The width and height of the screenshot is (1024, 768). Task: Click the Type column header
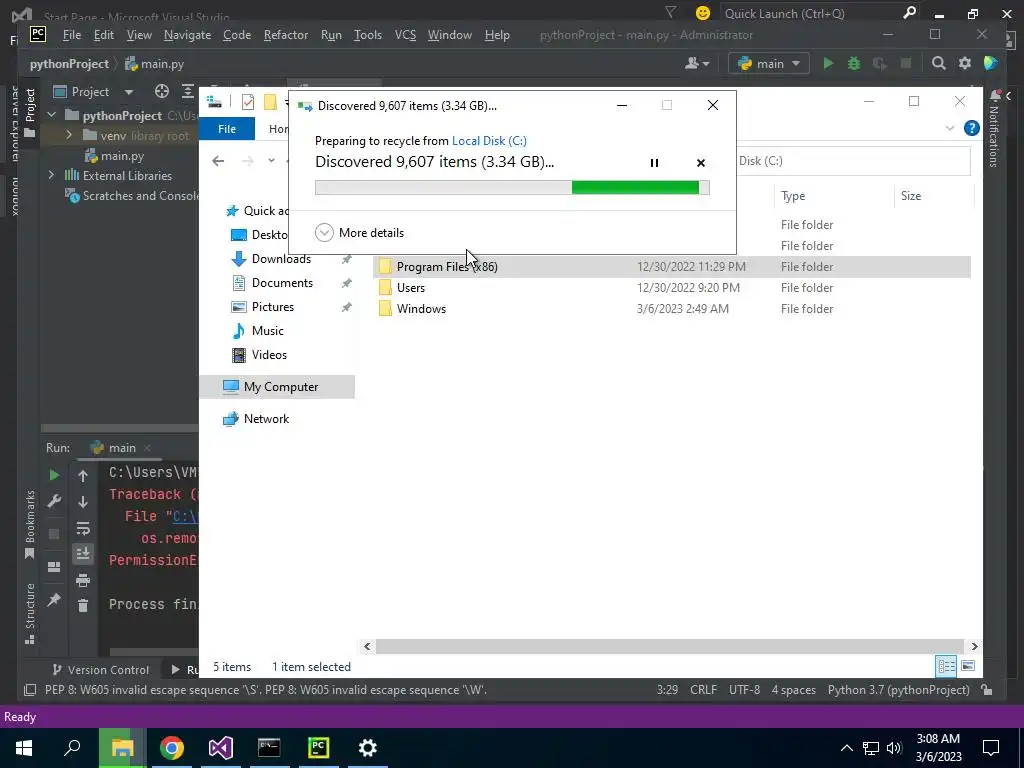(x=833, y=196)
